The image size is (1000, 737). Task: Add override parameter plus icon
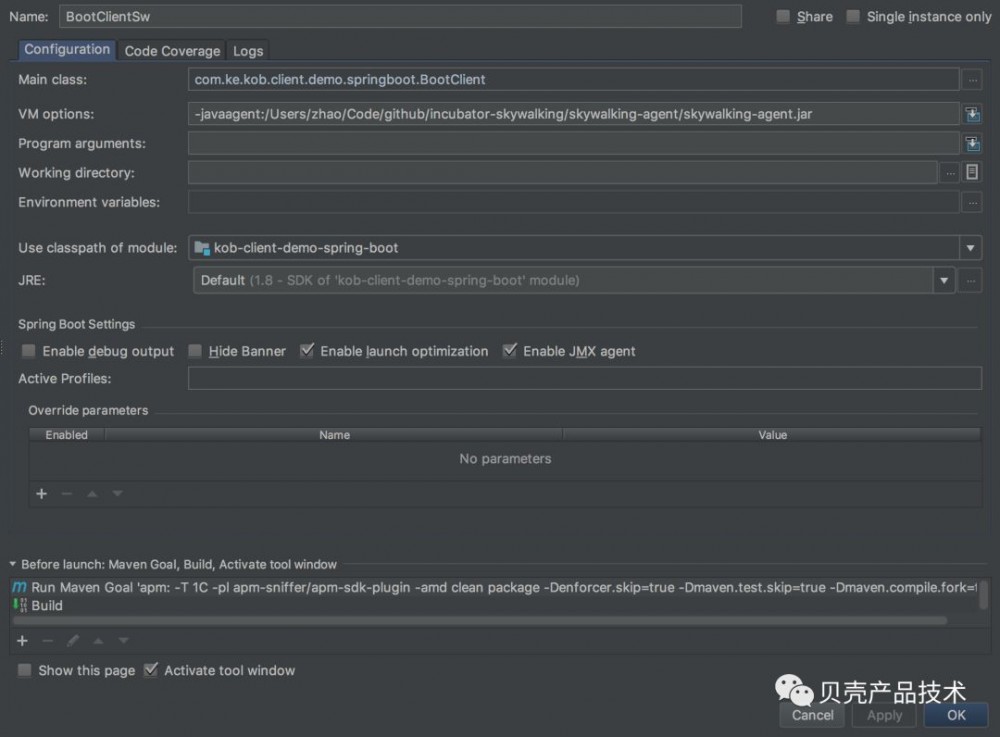click(41, 494)
